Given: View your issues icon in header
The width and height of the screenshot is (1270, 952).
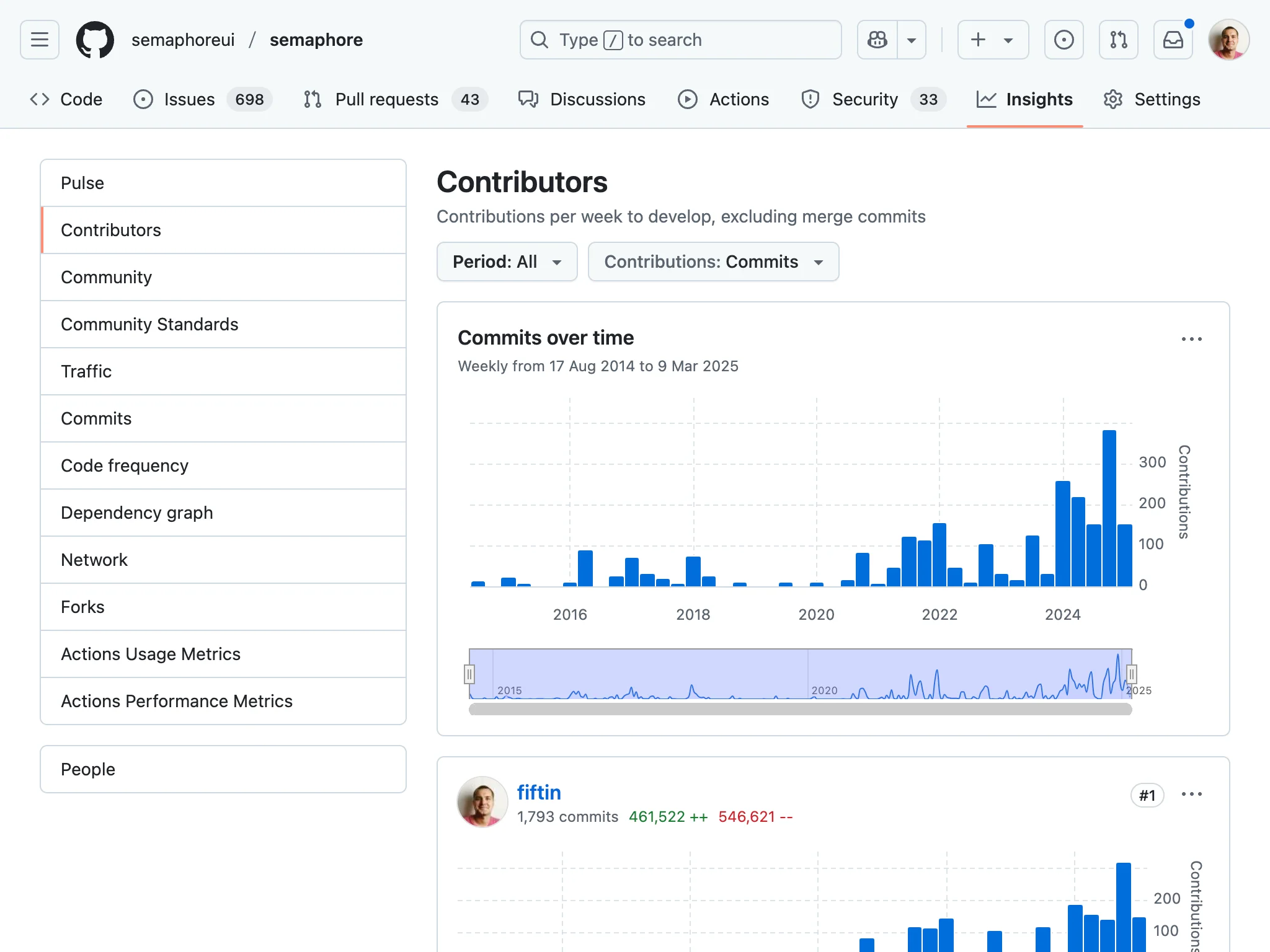Looking at the screenshot, I should [1064, 40].
